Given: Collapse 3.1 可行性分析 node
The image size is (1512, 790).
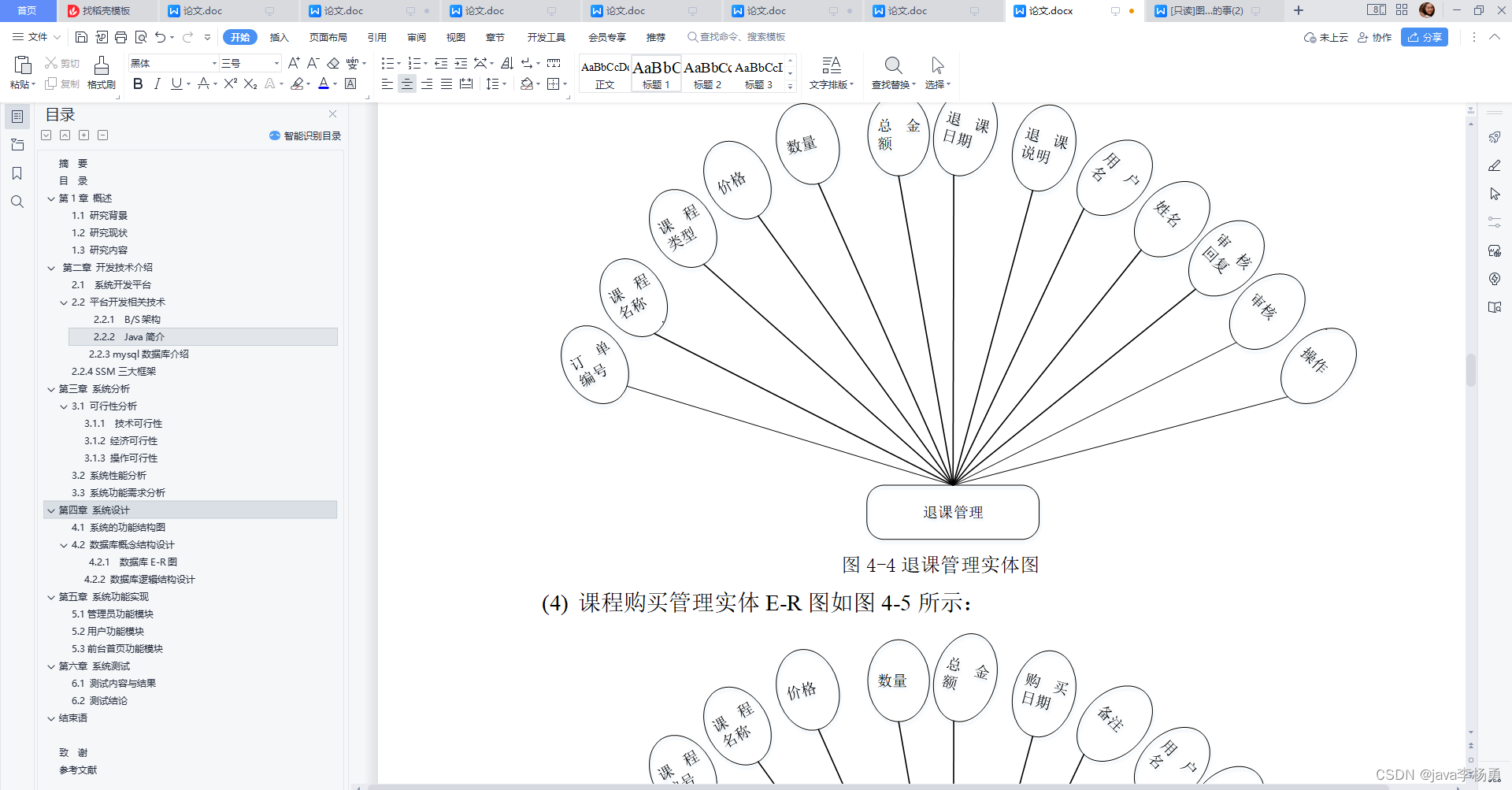Looking at the screenshot, I should 64,406.
